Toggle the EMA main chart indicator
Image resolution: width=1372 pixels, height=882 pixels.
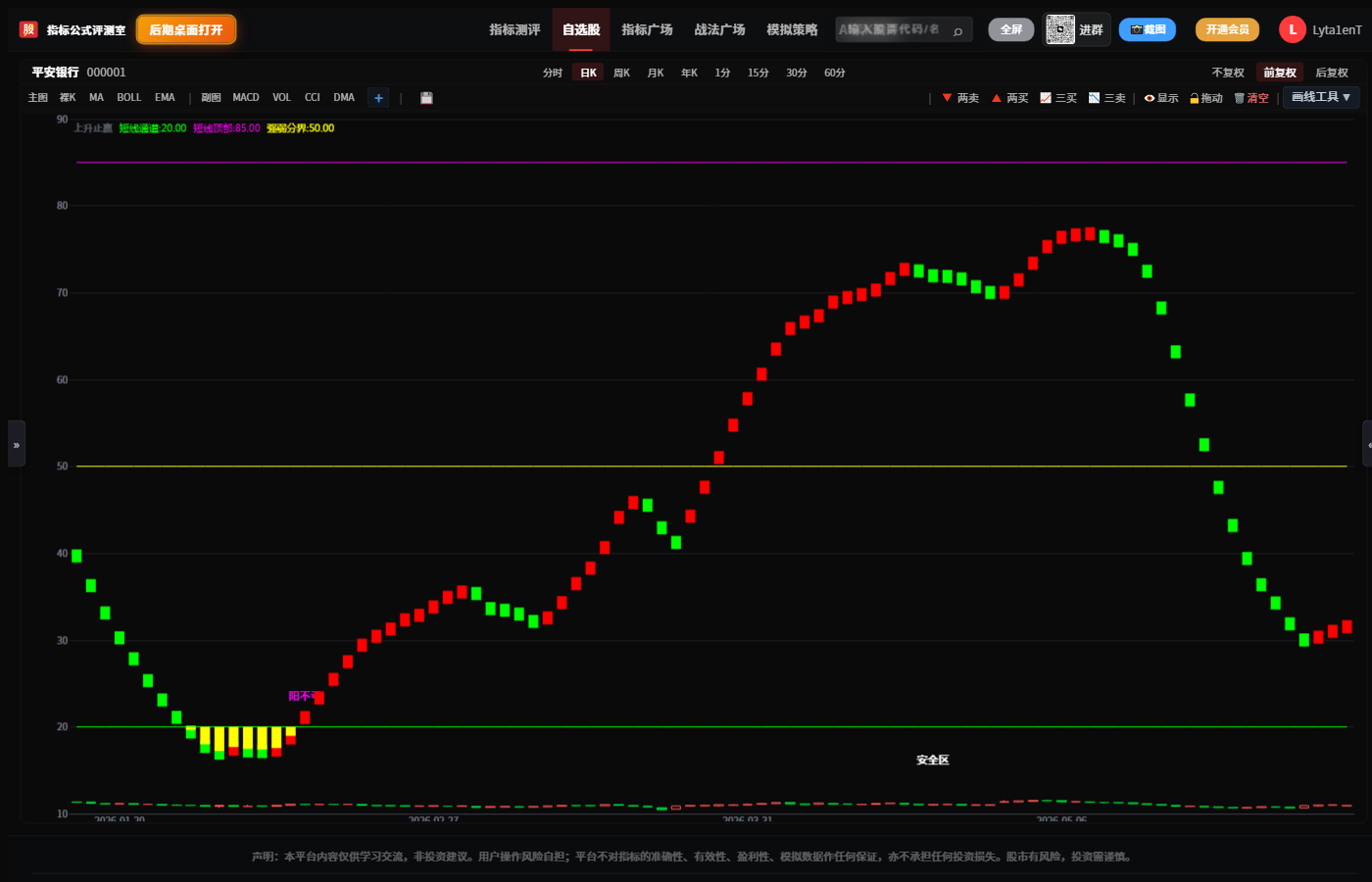[165, 98]
